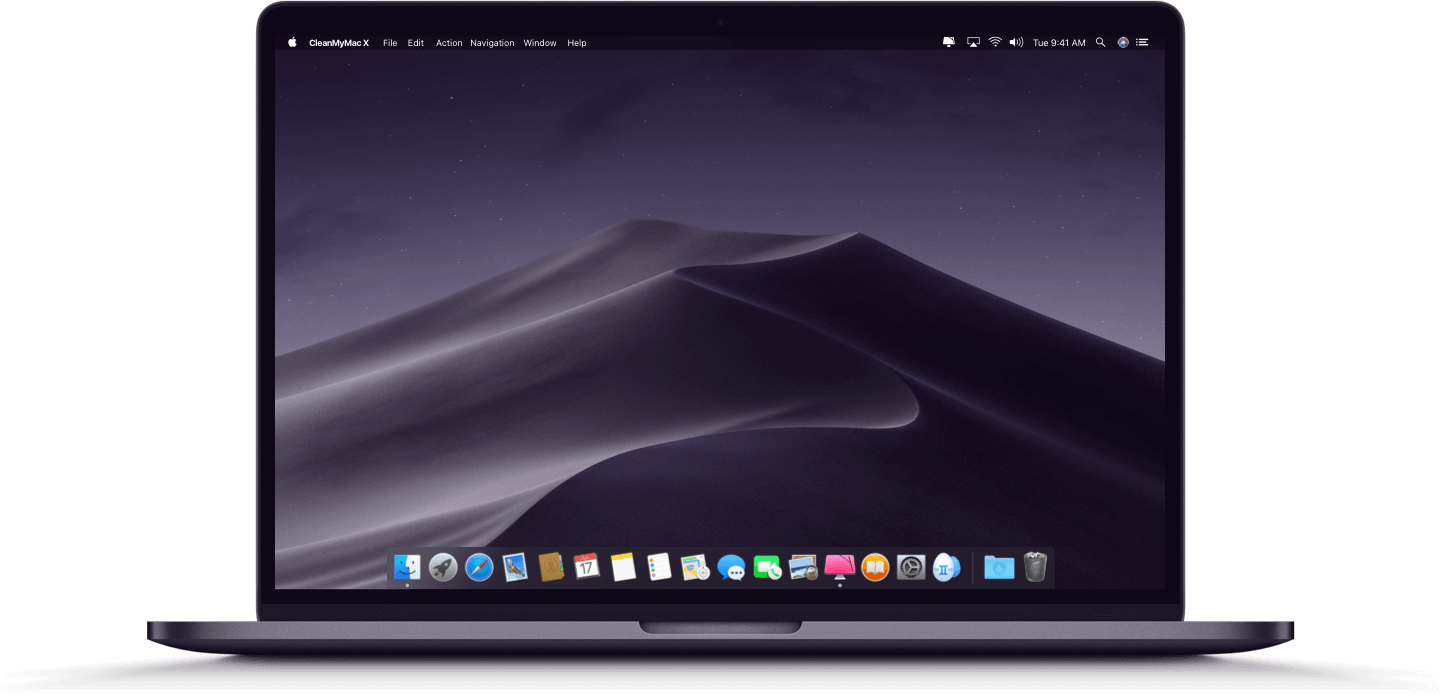Click the Spotlight search magnifier
The image size is (1440, 695).
(x=1100, y=43)
